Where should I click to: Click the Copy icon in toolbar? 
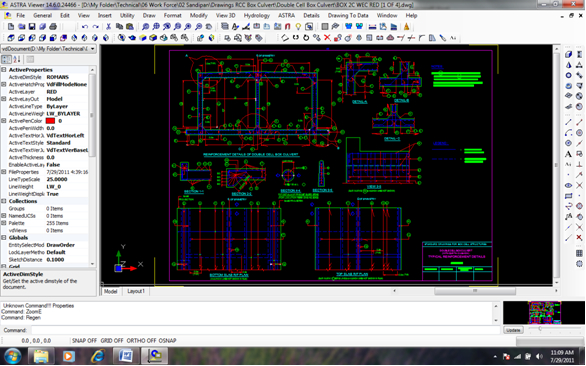pyautogui.click(x=119, y=27)
